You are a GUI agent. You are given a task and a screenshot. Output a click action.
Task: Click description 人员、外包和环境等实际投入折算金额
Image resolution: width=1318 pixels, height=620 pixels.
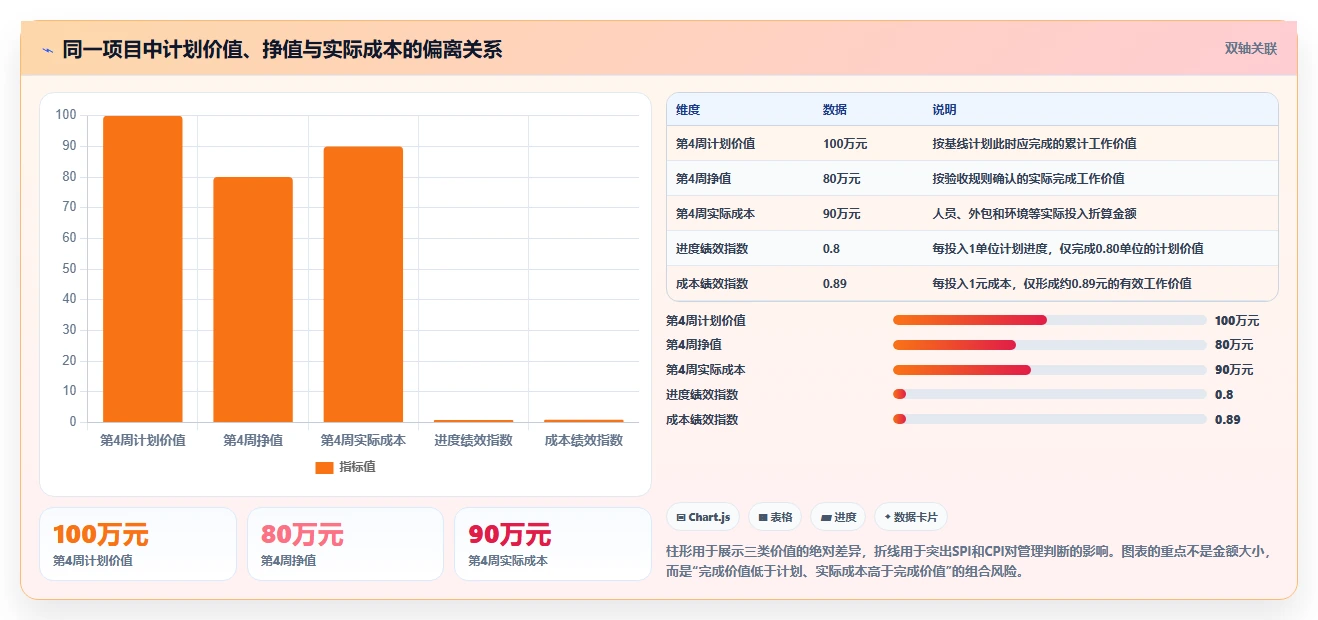pyautogui.click(x=1034, y=214)
